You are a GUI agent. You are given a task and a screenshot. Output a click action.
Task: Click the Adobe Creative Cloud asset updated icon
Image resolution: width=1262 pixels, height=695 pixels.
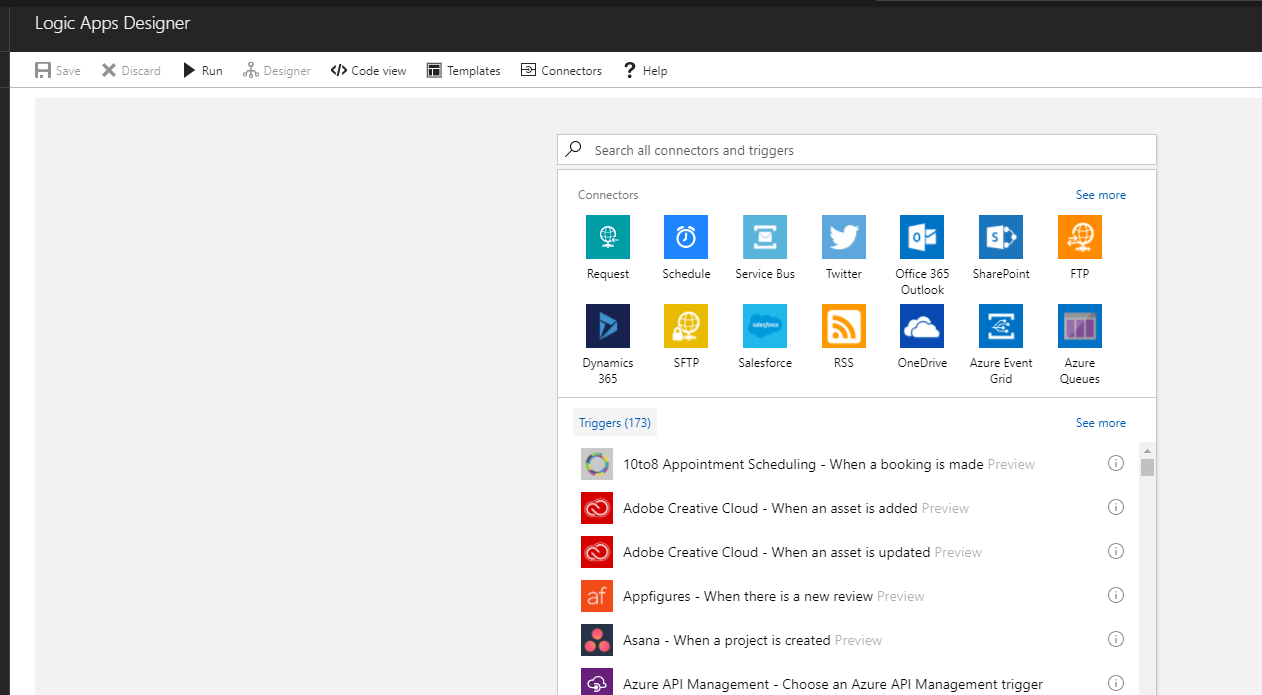[597, 552]
